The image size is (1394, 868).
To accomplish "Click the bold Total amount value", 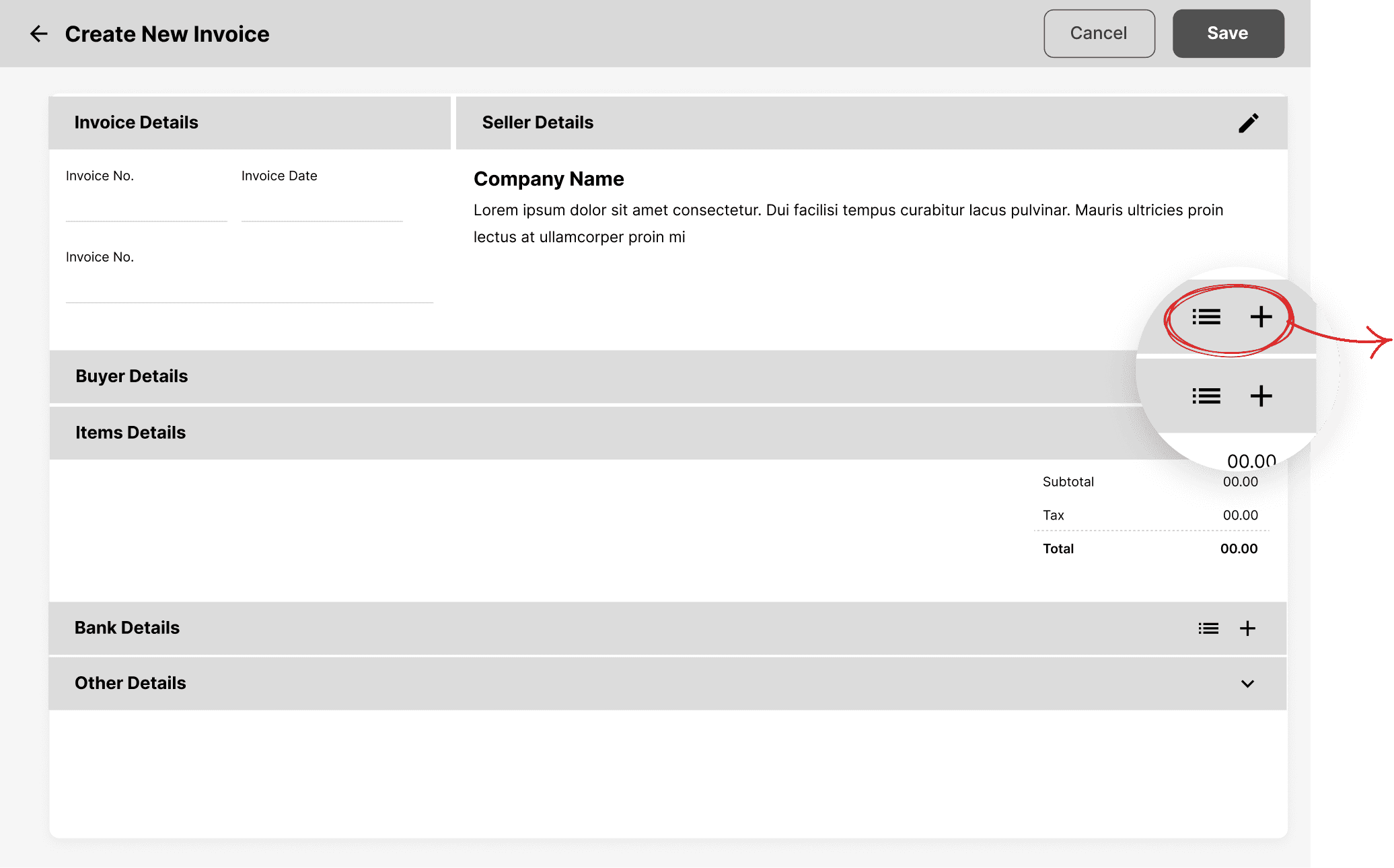I will pyautogui.click(x=1239, y=549).
